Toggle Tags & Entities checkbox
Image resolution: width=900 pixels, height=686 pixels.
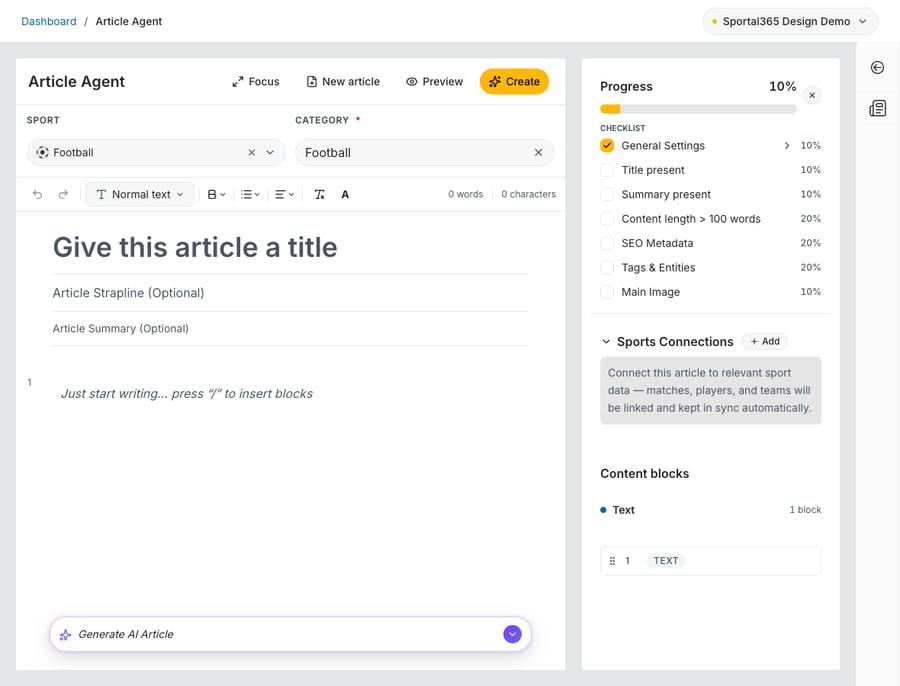(607, 268)
